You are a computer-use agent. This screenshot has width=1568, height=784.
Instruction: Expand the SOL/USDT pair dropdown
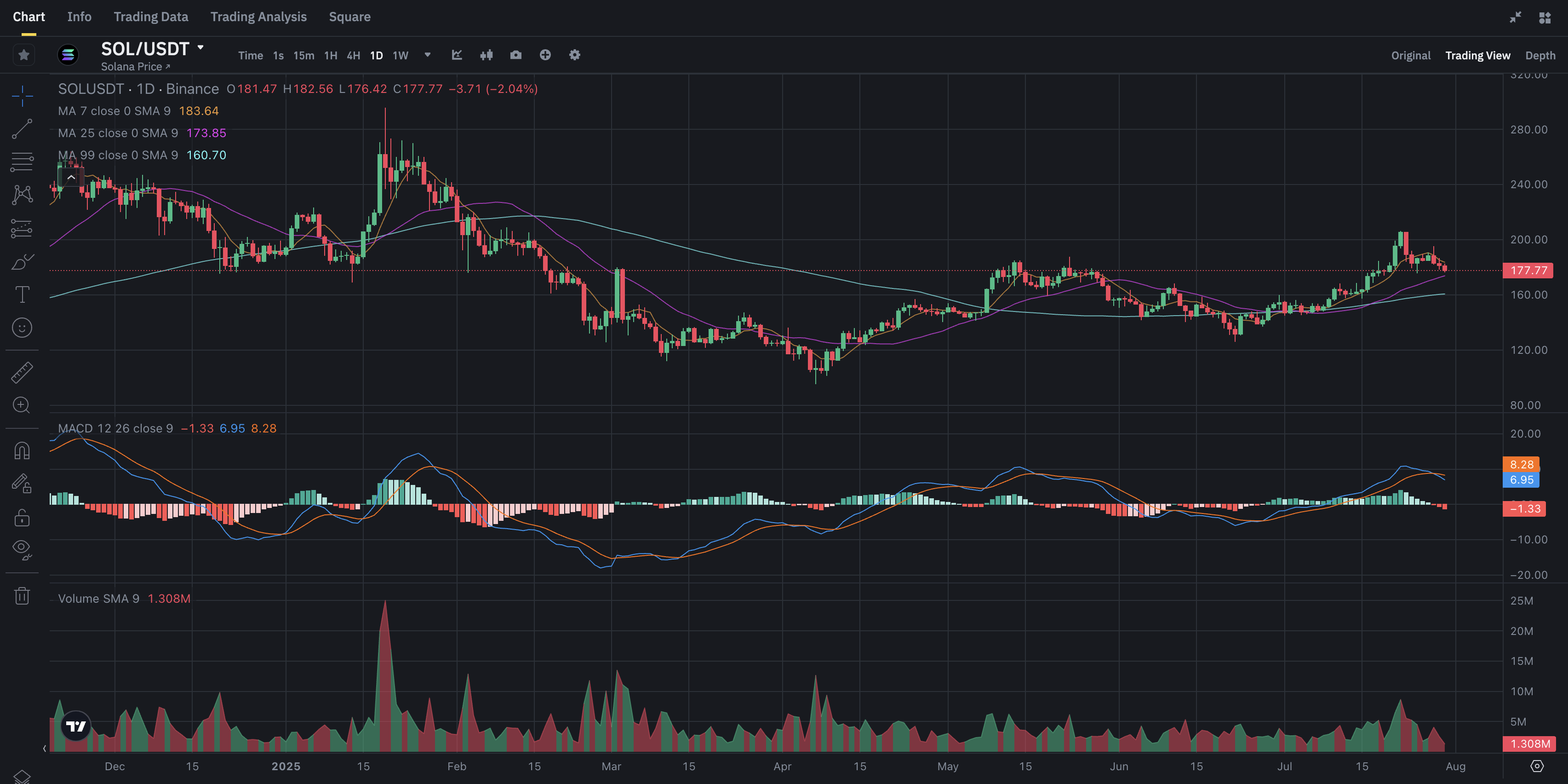point(200,47)
